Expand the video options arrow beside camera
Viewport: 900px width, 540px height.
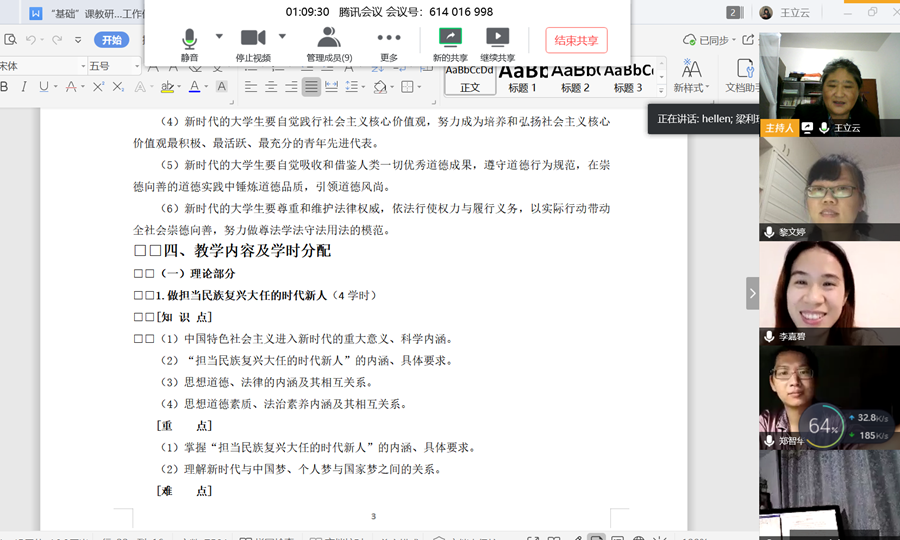pyautogui.click(x=282, y=36)
